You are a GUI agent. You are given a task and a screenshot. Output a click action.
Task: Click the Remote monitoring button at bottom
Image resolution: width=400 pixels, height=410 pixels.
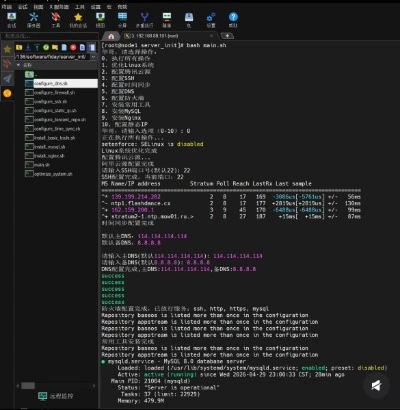[x=55, y=396]
